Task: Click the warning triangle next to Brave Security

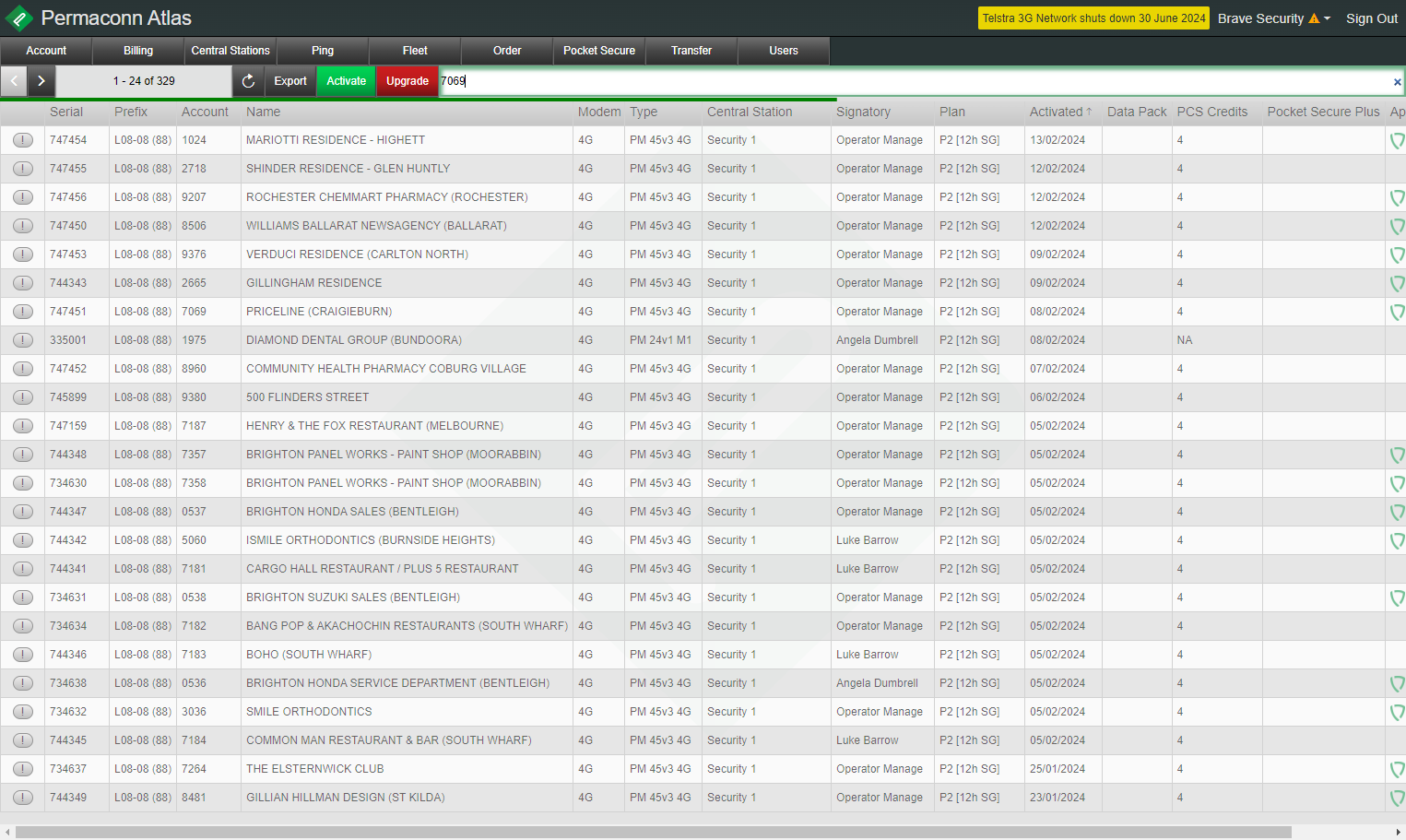Action: [1314, 18]
